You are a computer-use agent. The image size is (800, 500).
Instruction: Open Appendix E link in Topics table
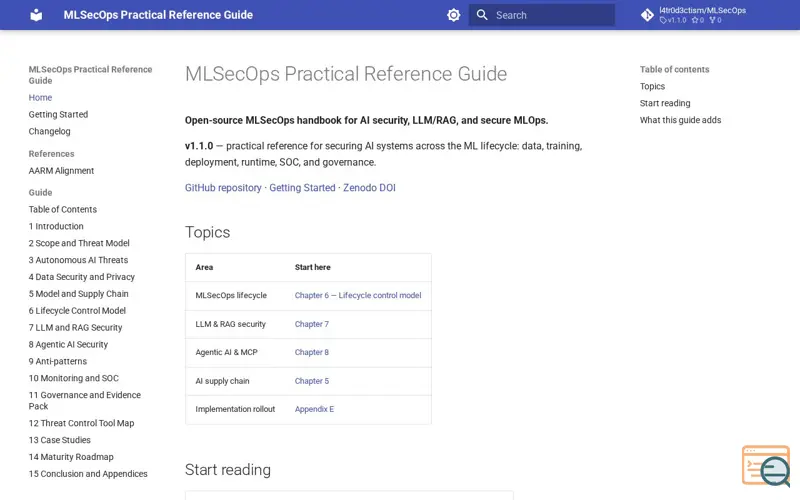(x=314, y=409)
